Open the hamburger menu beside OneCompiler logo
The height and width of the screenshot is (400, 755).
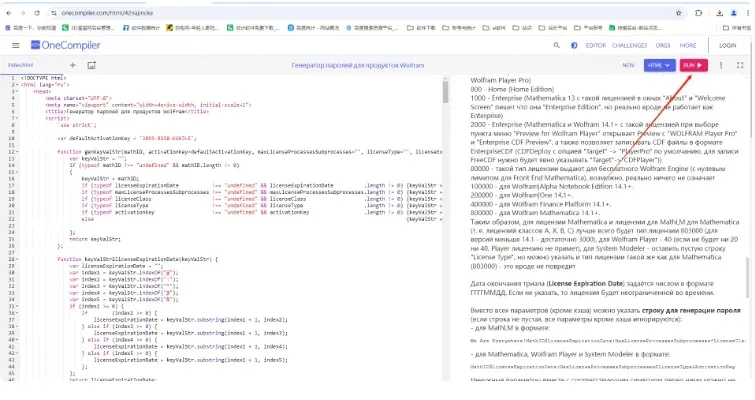[16, 45]
